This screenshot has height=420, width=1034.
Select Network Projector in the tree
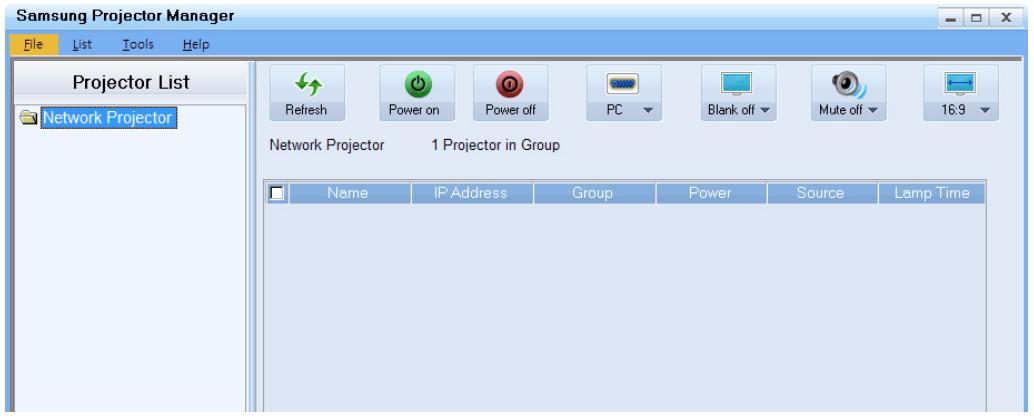click(x=109, y=118)
